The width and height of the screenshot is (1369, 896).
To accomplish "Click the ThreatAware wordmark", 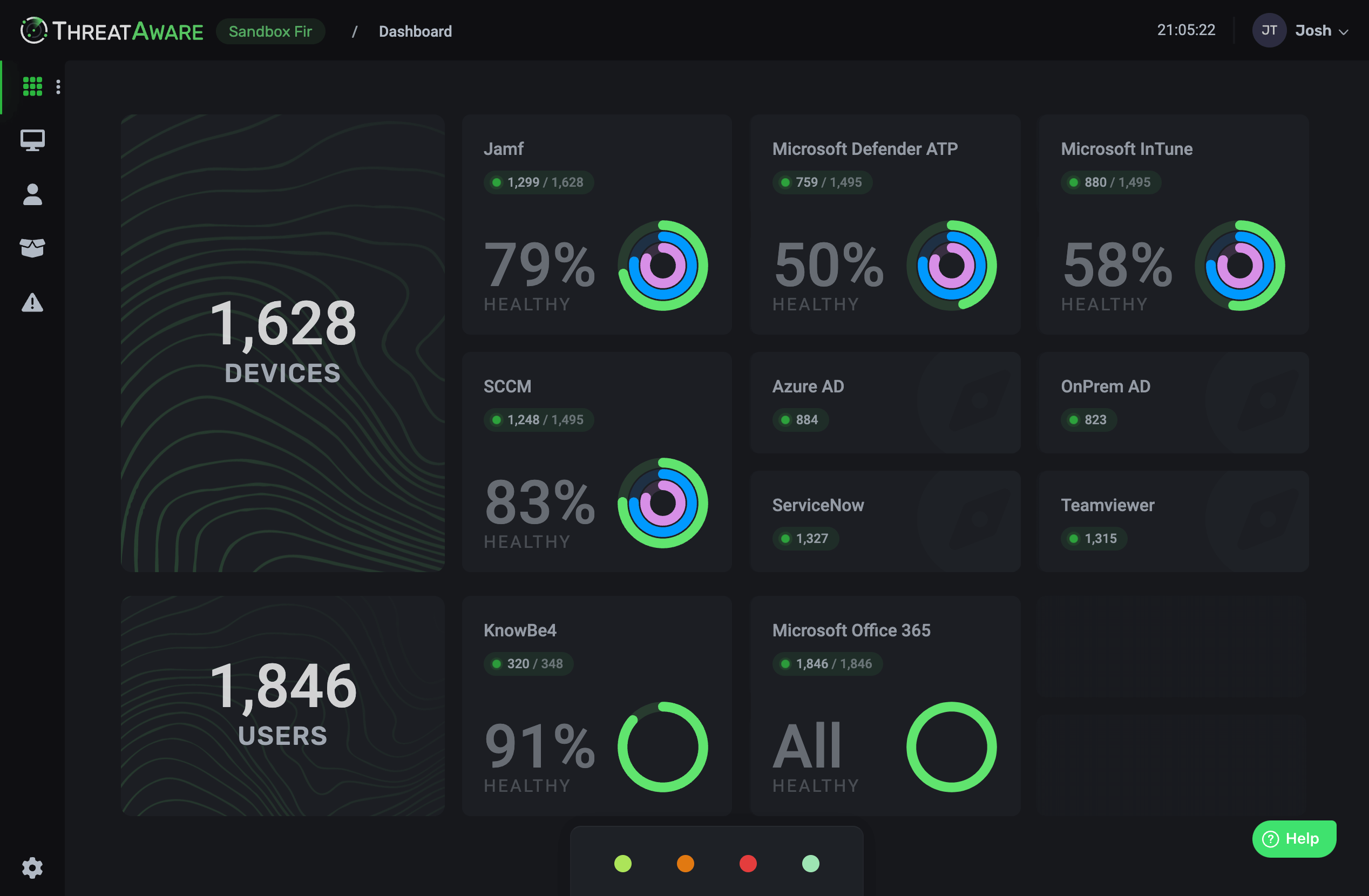I will (128, 32).
